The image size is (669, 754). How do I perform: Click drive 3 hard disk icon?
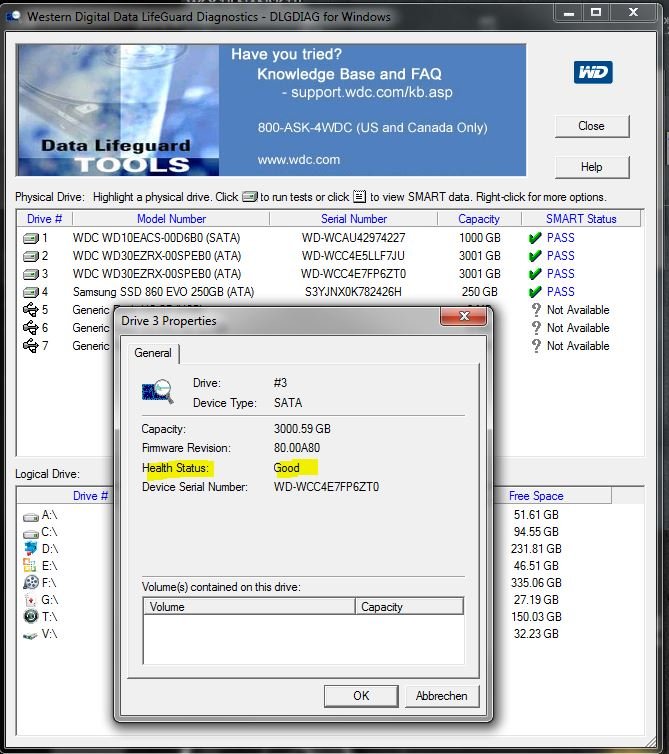pos(31,274)
